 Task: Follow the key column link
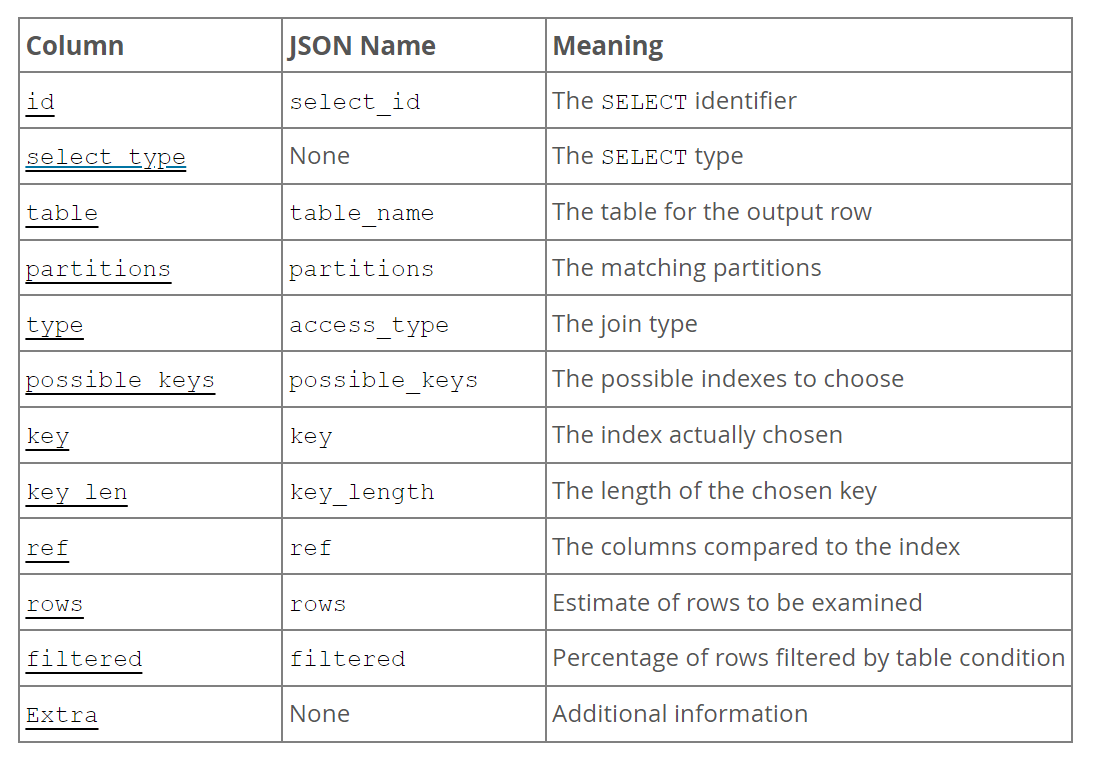tap(48, 437)
